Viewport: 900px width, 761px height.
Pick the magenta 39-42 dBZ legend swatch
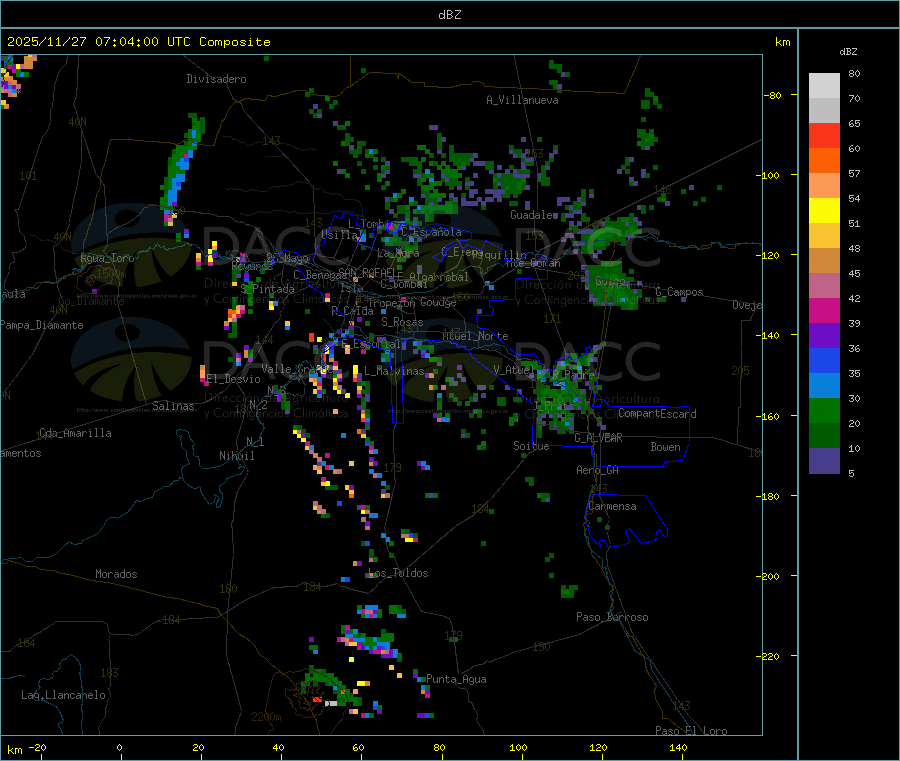(824, 310)
